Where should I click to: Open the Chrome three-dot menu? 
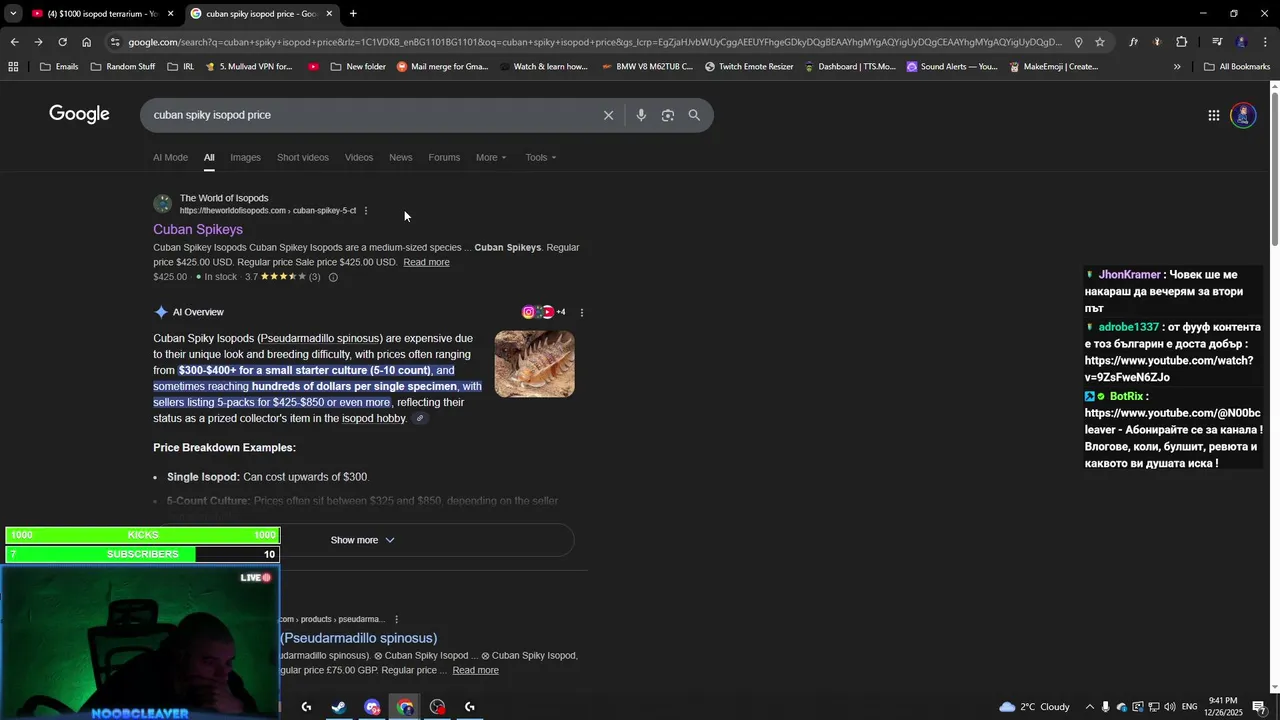[1266, 42]
